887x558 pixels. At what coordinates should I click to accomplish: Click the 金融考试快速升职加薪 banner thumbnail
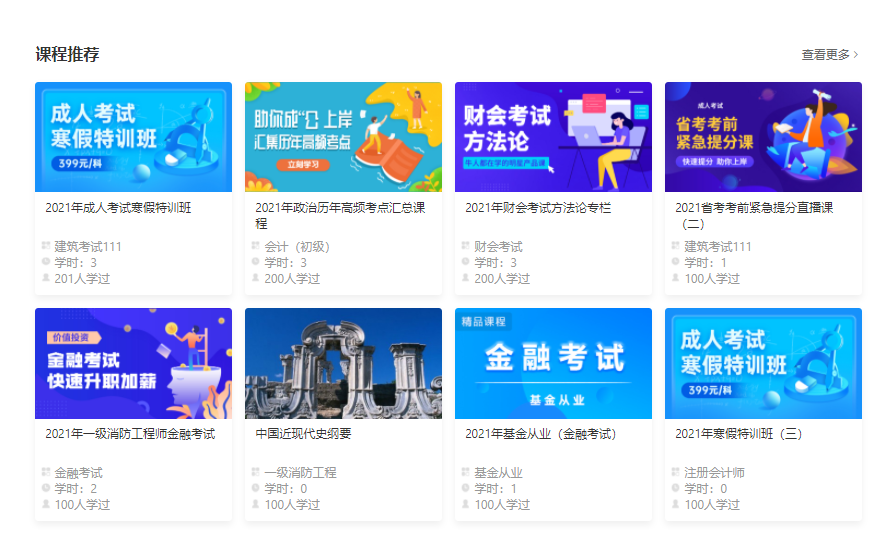[x=133, y=363]
